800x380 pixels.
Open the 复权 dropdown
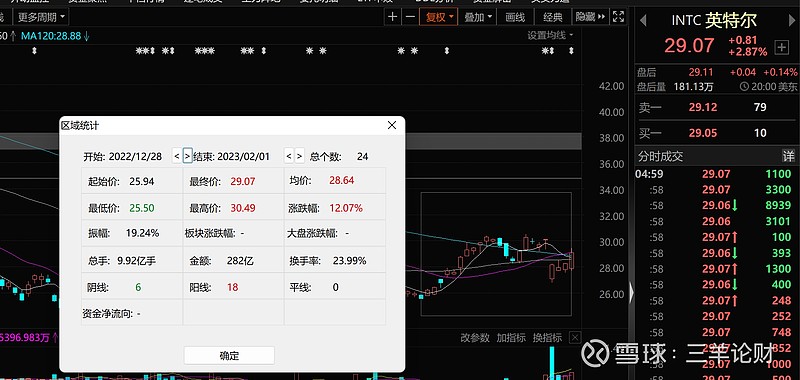439,17
